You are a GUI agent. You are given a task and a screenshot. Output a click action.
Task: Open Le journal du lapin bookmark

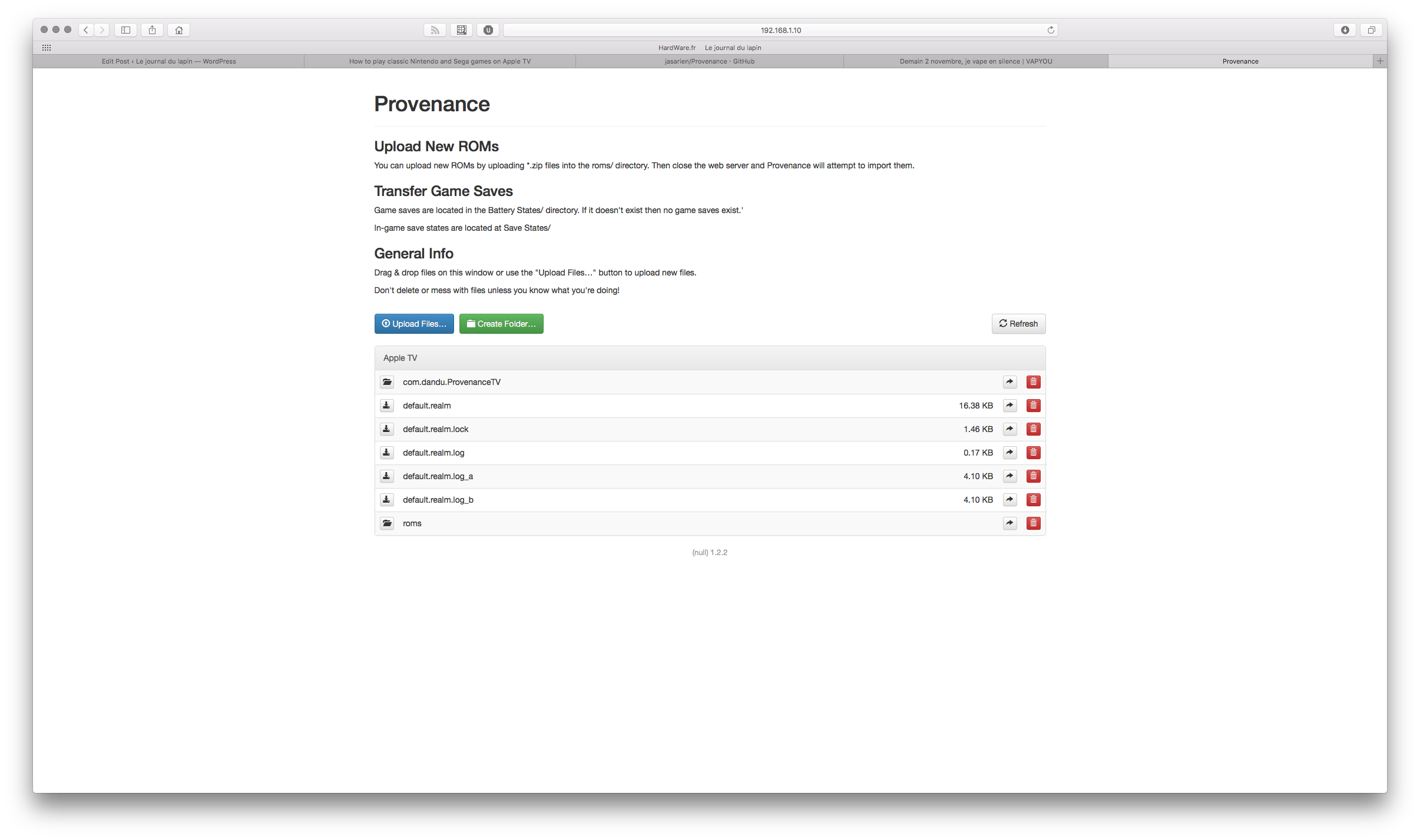[x=733, y=48]
